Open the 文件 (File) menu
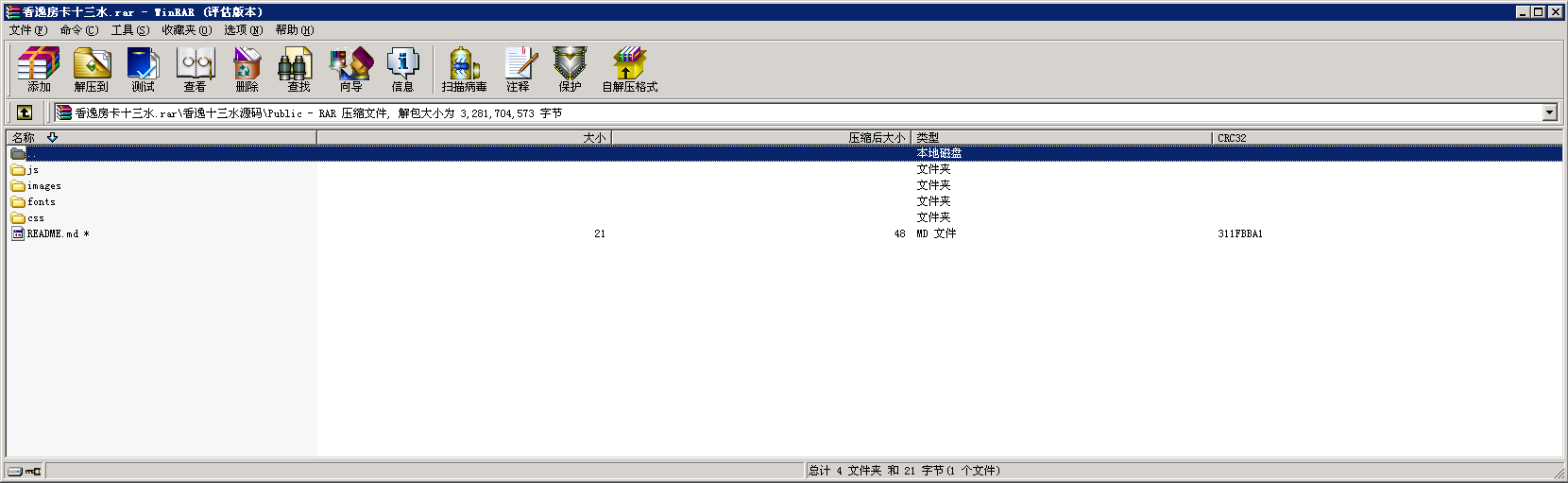The height and width of the screenshot is (483, 1568). tap(27, 30)
